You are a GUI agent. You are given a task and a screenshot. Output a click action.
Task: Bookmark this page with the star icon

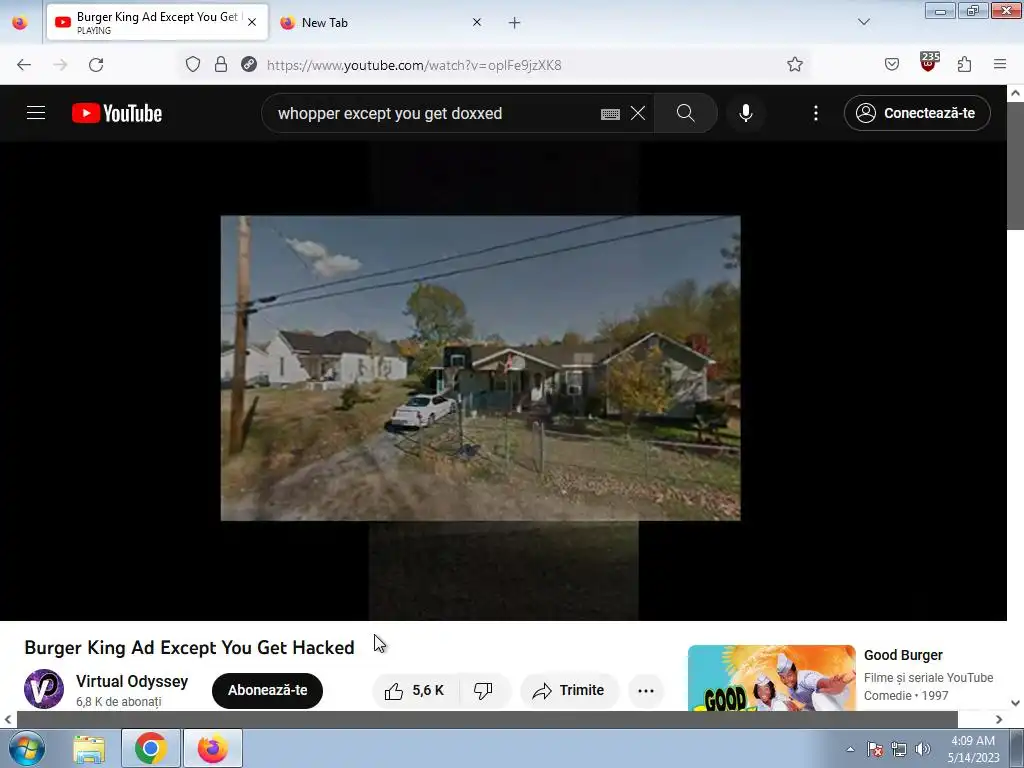pyautogui.click(x=795, y=64)
